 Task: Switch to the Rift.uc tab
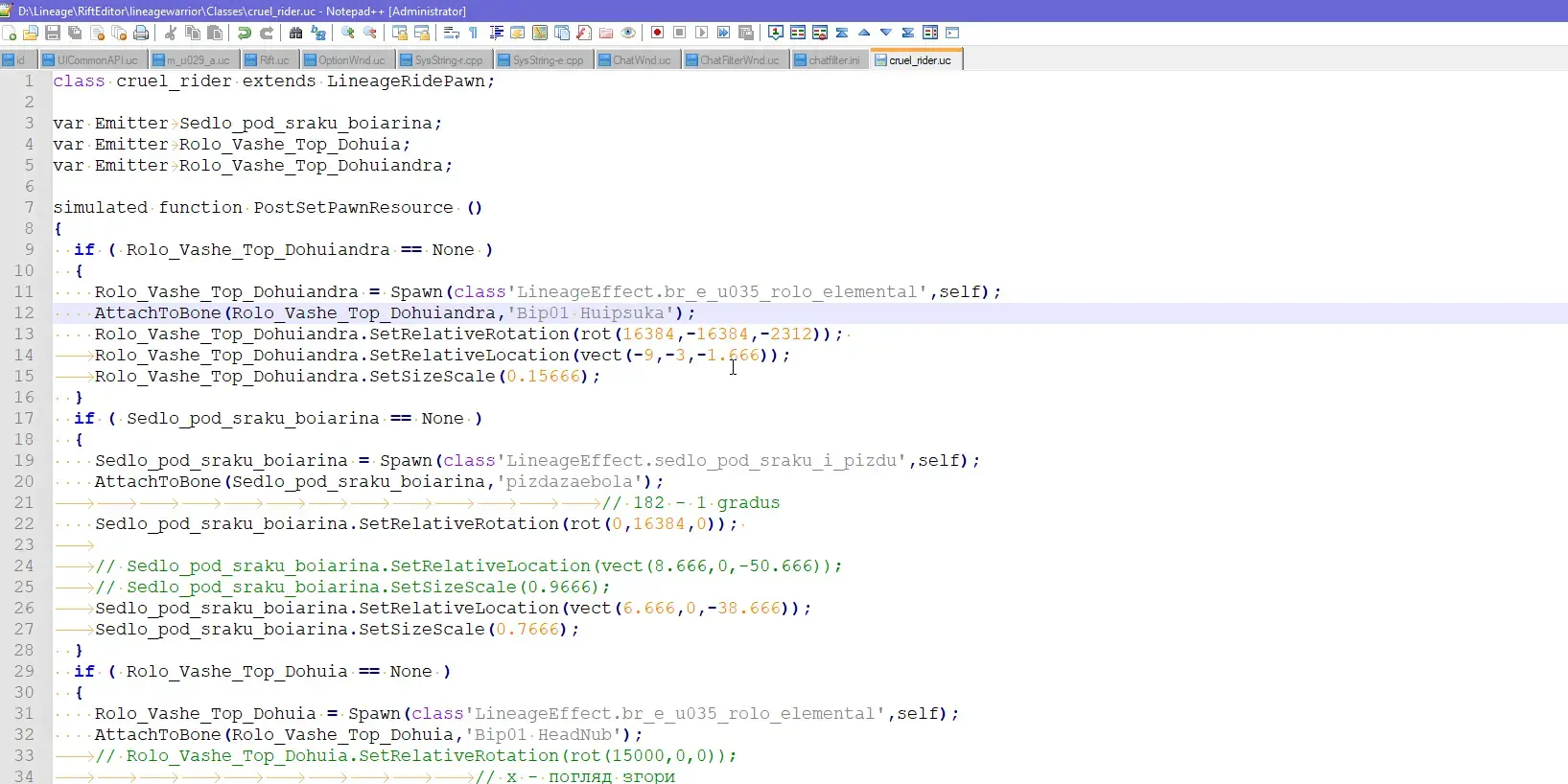pos(269,59)
